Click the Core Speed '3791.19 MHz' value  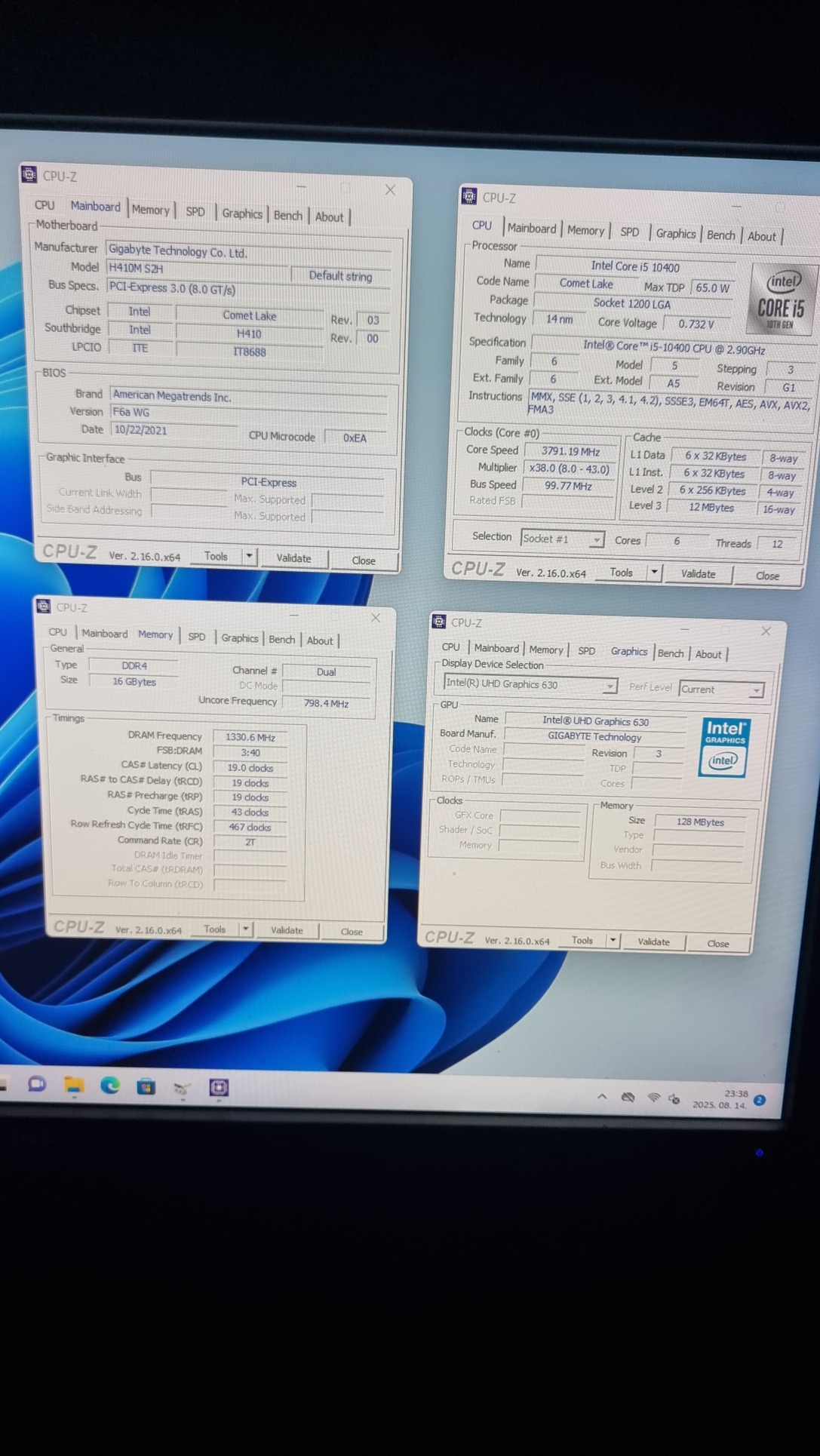[x=570, y=451]
